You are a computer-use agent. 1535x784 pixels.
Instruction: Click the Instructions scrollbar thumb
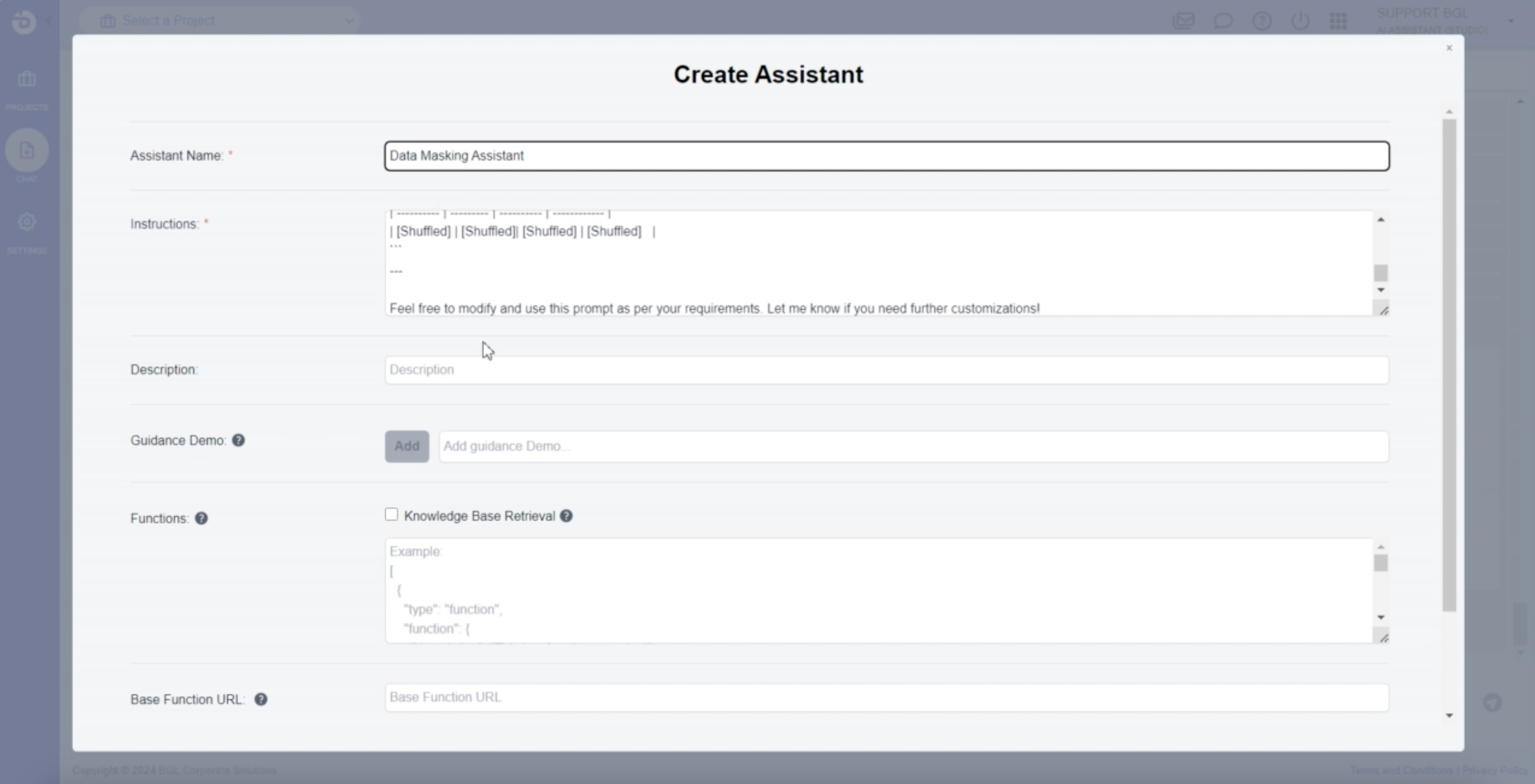1381,273
